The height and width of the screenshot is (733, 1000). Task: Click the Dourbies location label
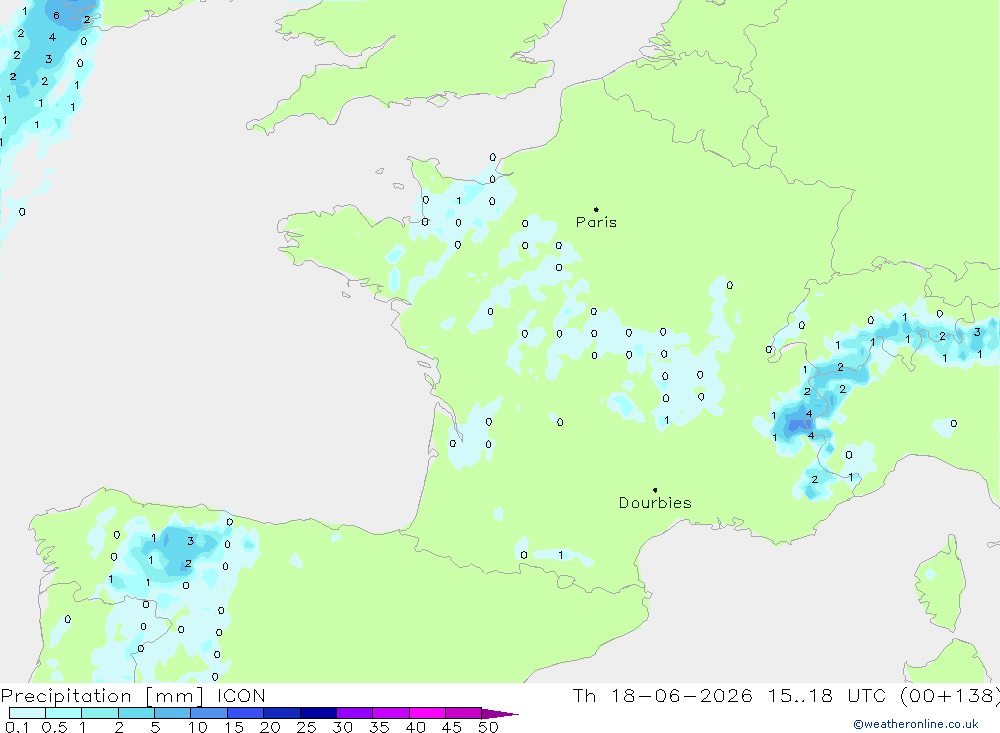(655, 503)
